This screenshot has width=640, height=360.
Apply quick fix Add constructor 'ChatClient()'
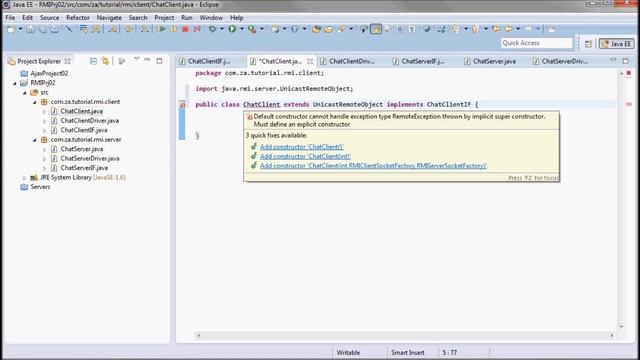click(302, 147)
